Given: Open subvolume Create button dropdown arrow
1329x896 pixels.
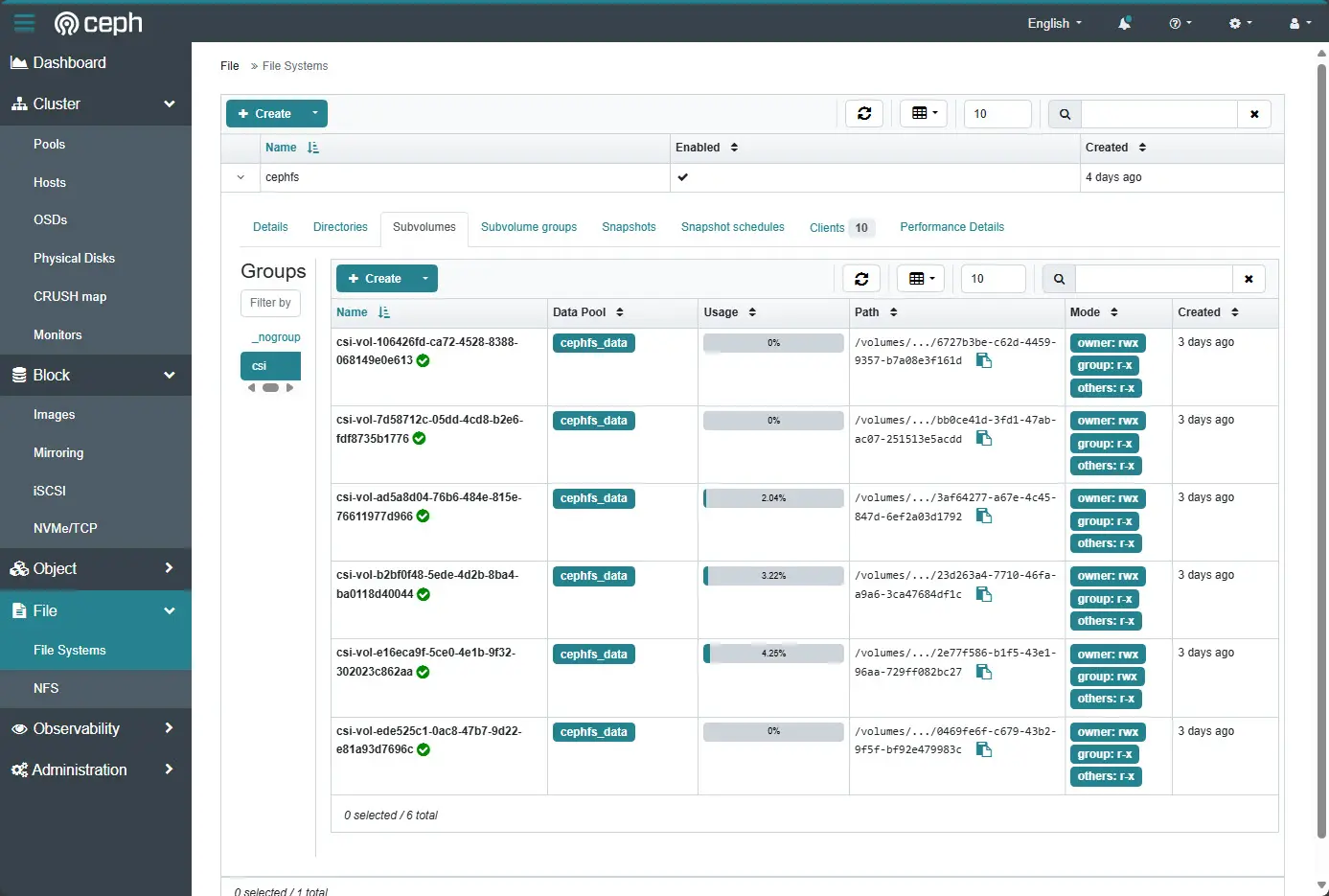Looking at the screenshot, I should click(x=425, y=279).
